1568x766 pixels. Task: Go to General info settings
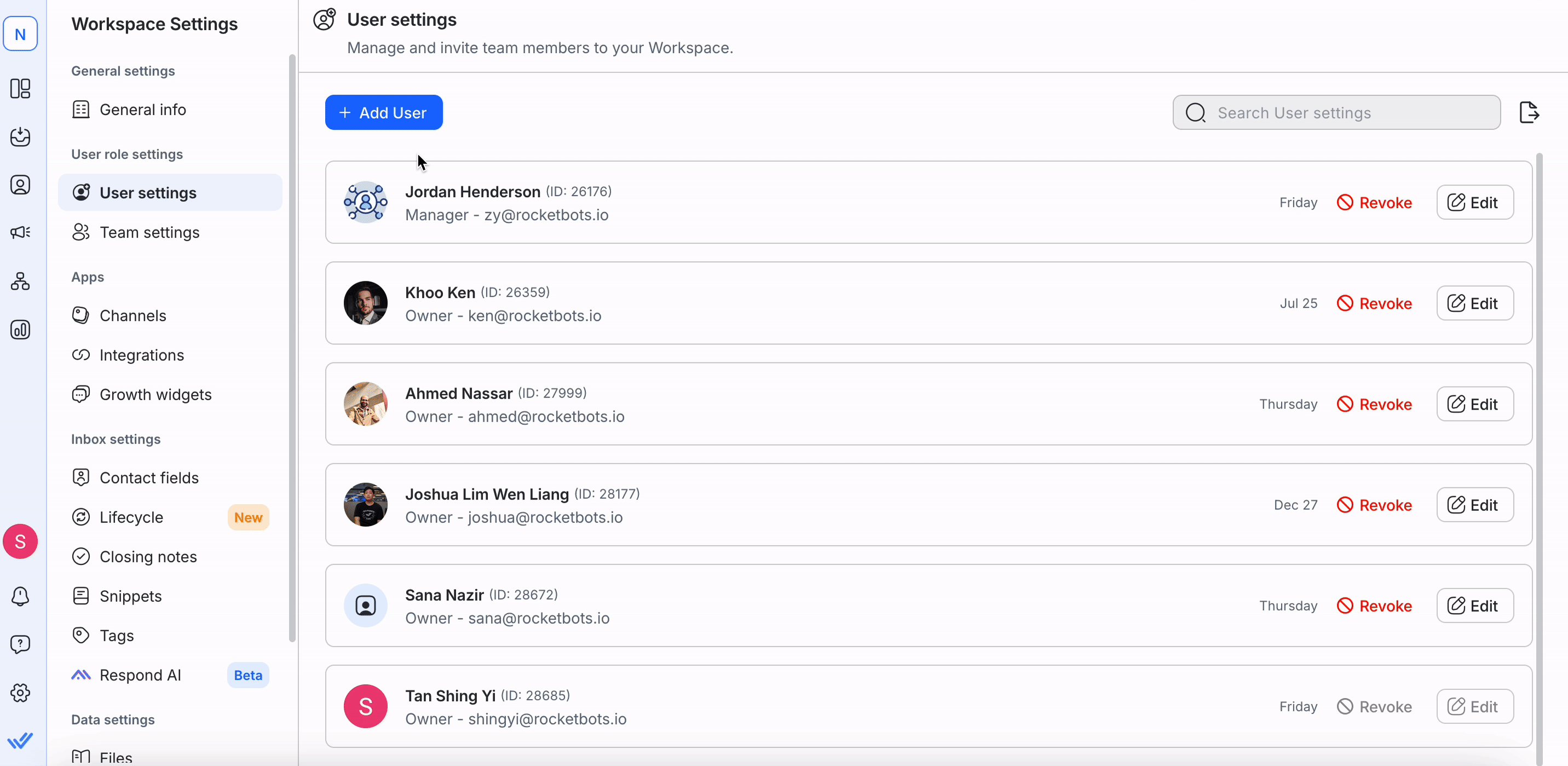coord(142,110)
